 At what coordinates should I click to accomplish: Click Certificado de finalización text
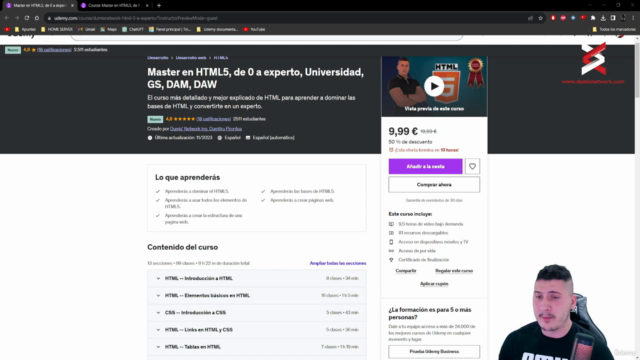click(423, 260)
